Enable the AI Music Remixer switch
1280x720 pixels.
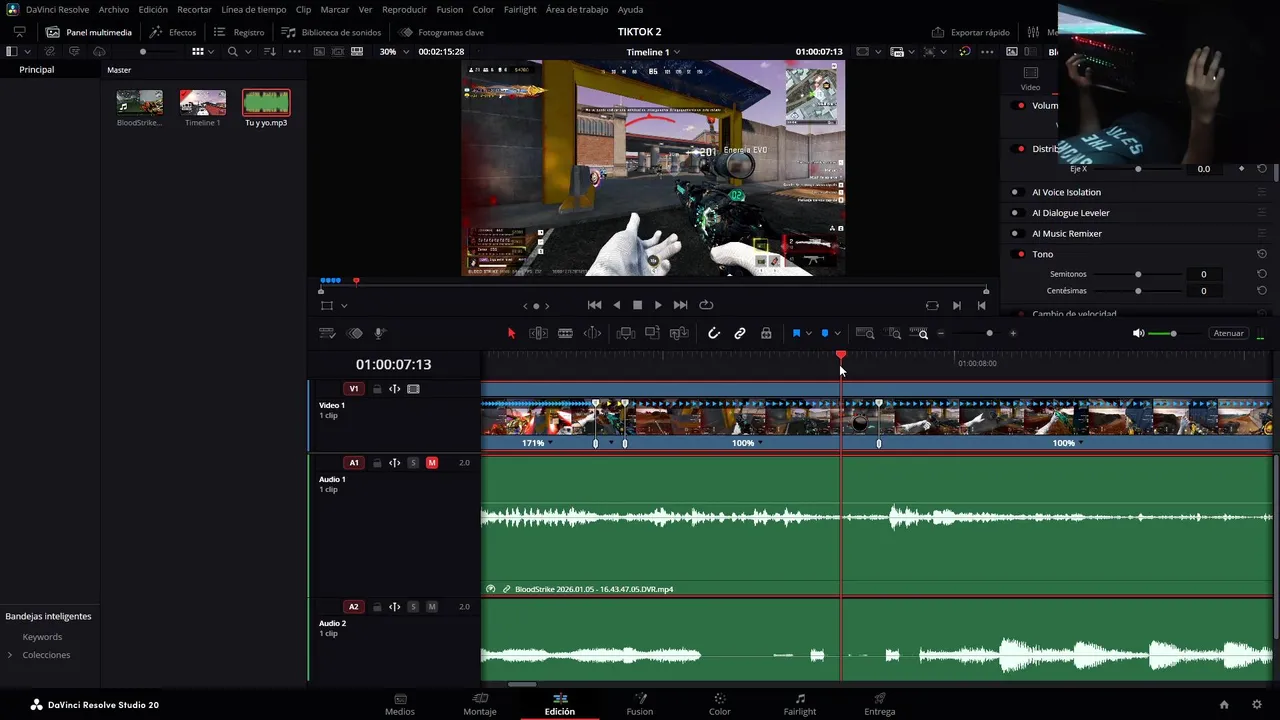click(1020, 234)
